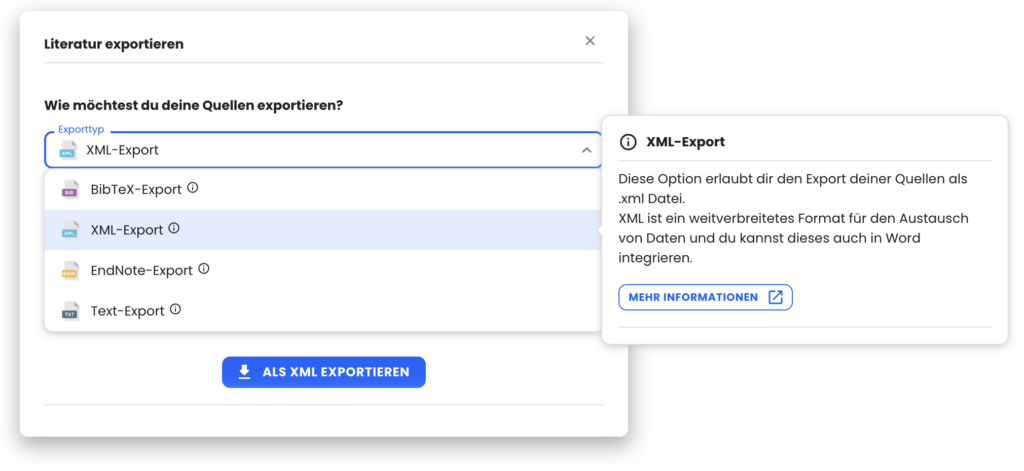1024x471 pixels.
Task: Collapse the Exporttyp dropdown with the chevron
Action: [586, 150]
